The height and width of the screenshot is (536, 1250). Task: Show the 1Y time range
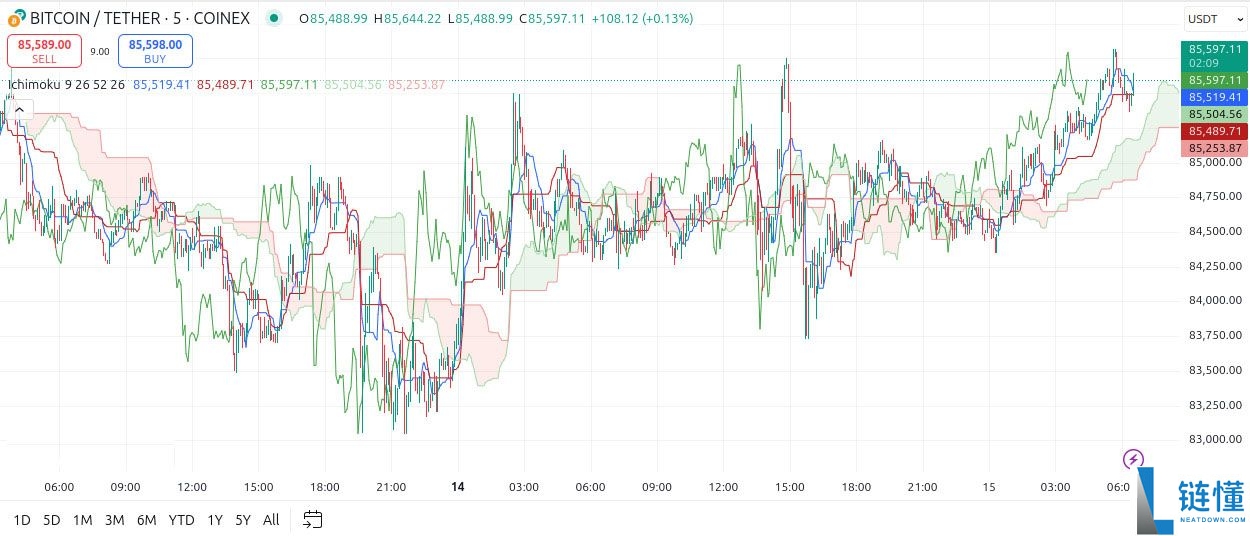[x=215, y=520]
